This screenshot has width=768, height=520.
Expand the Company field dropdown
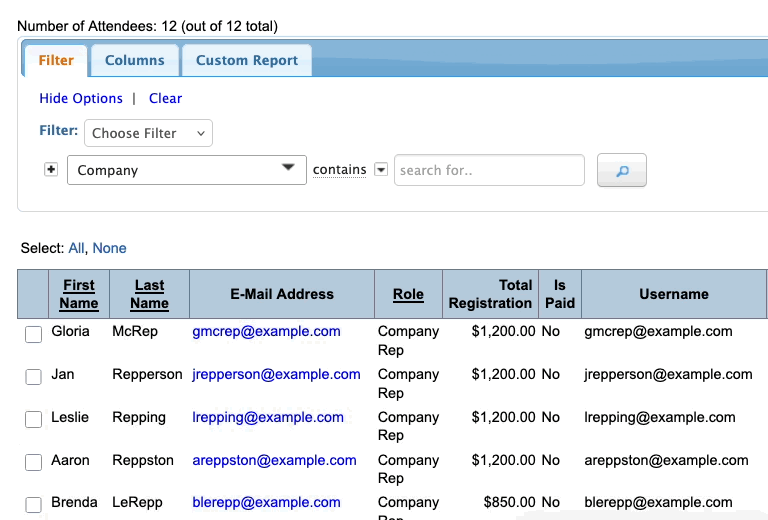(187, 170)
